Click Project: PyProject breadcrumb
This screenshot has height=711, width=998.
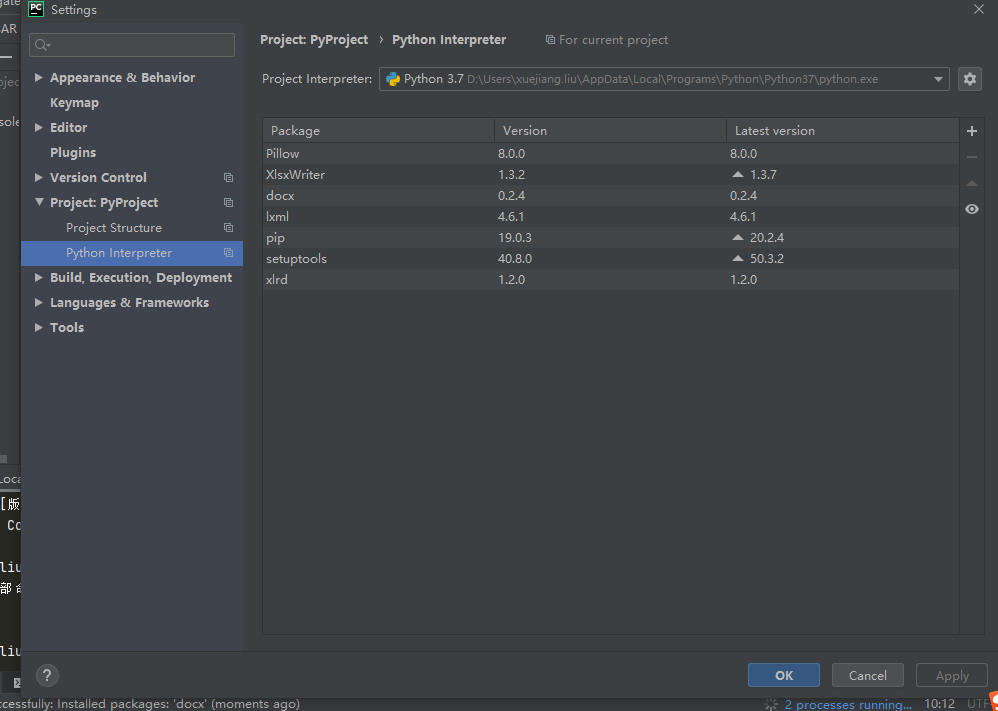click(314, 39)
